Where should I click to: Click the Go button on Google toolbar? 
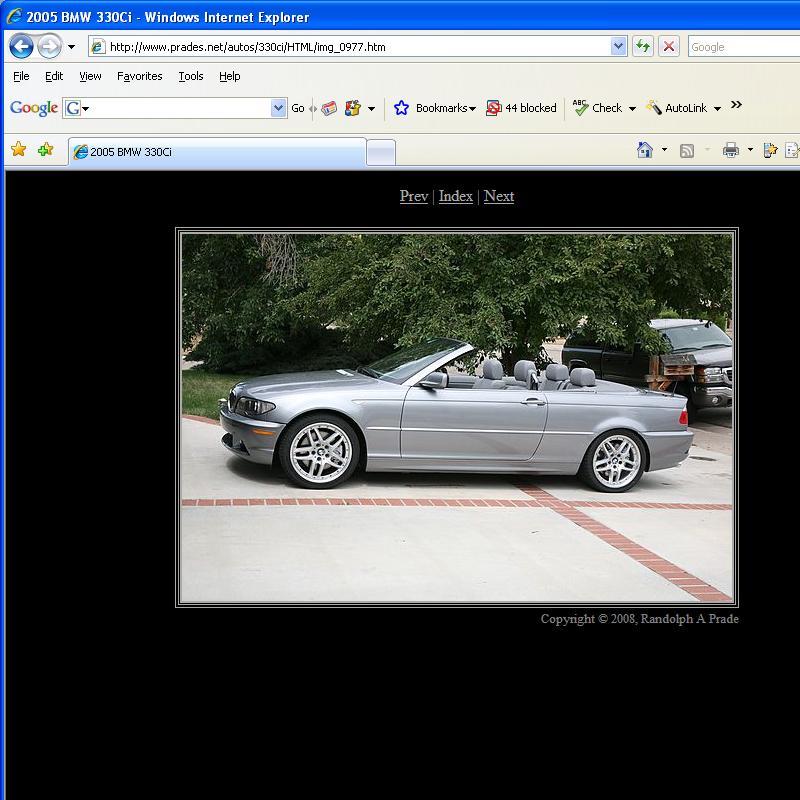click(297, 108)
